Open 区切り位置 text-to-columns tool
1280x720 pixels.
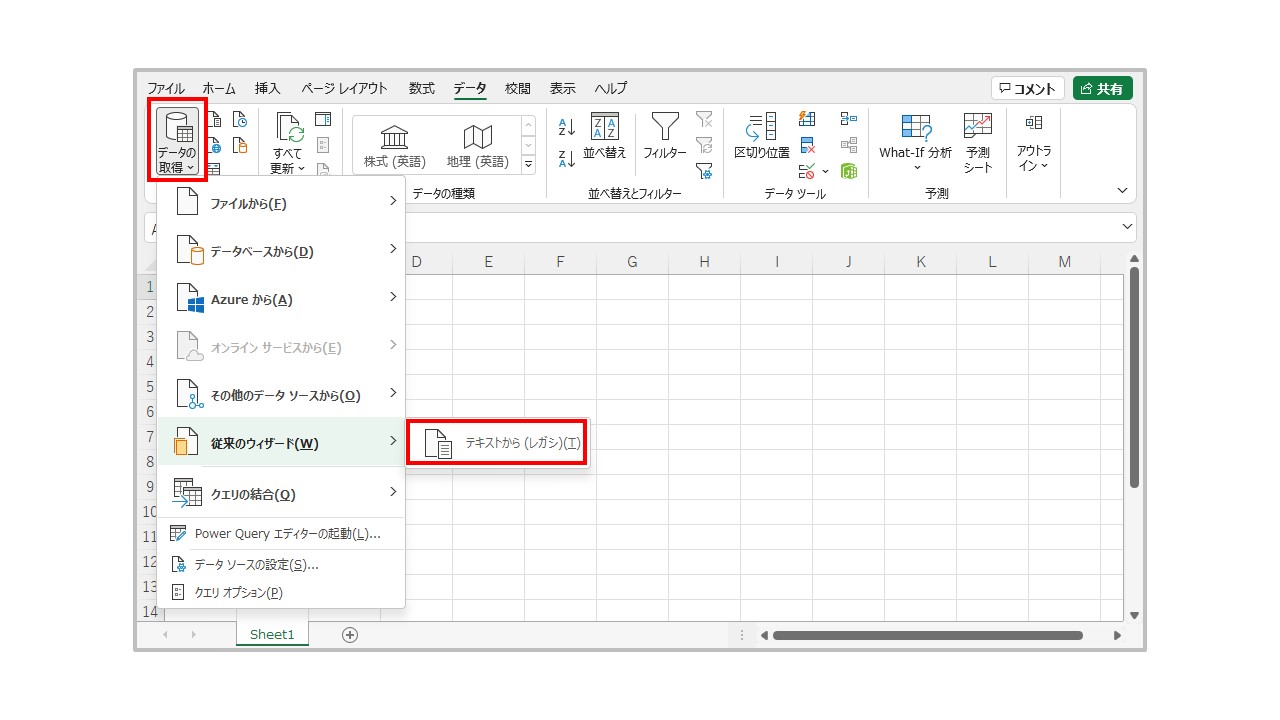pyautogui.click(x=762, y=137)
